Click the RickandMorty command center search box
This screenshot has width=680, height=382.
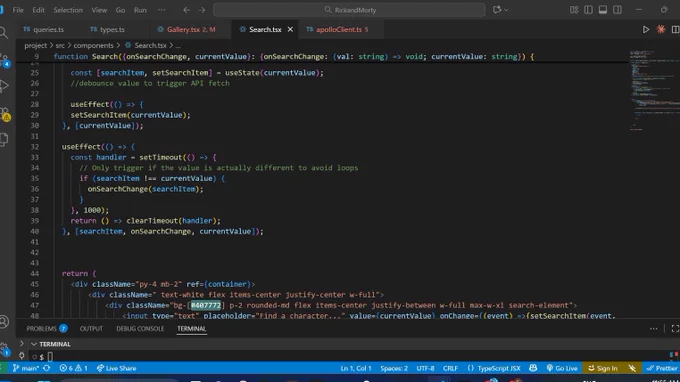(x=349, y=10)
